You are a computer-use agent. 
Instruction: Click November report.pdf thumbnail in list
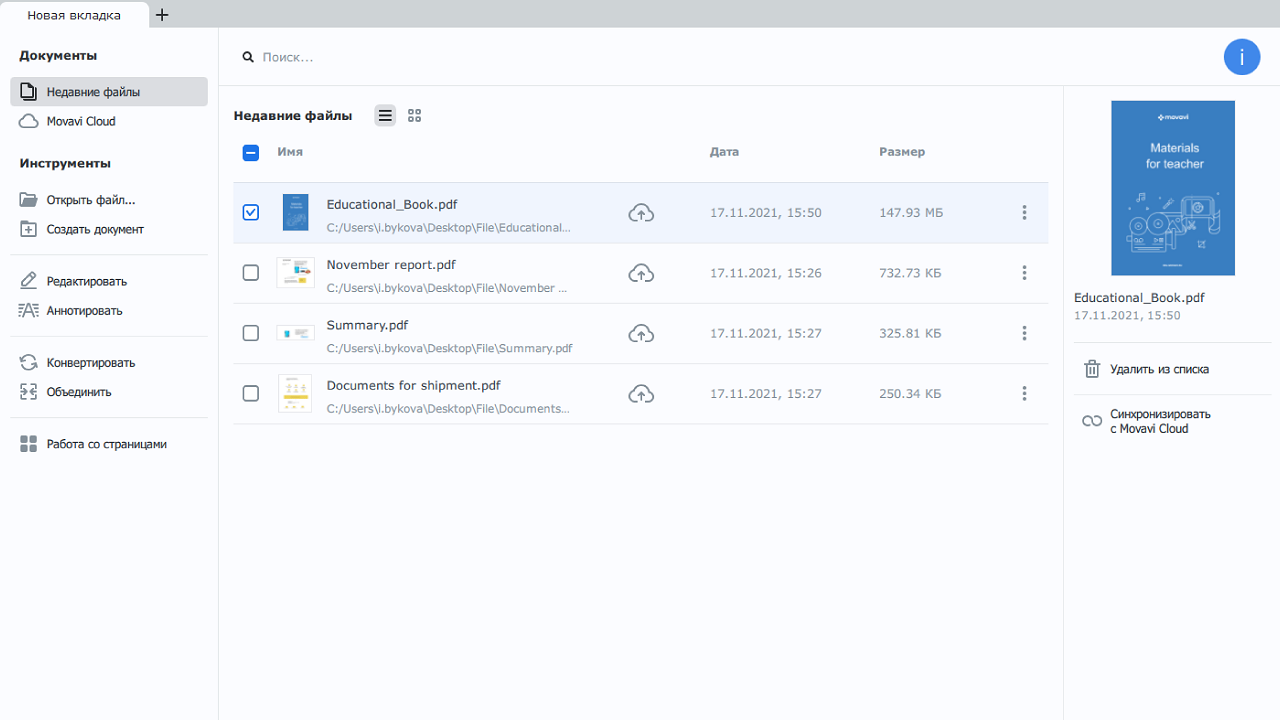[295, 272]
